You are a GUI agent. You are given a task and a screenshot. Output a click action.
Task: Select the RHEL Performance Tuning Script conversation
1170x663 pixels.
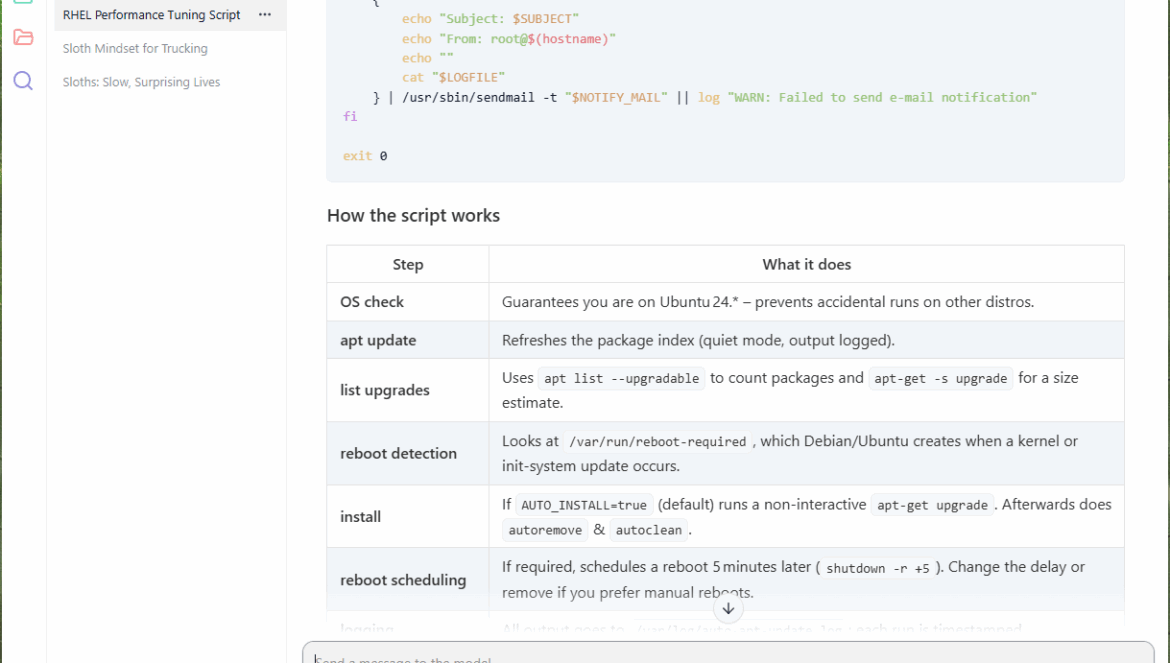pos(151,15)
